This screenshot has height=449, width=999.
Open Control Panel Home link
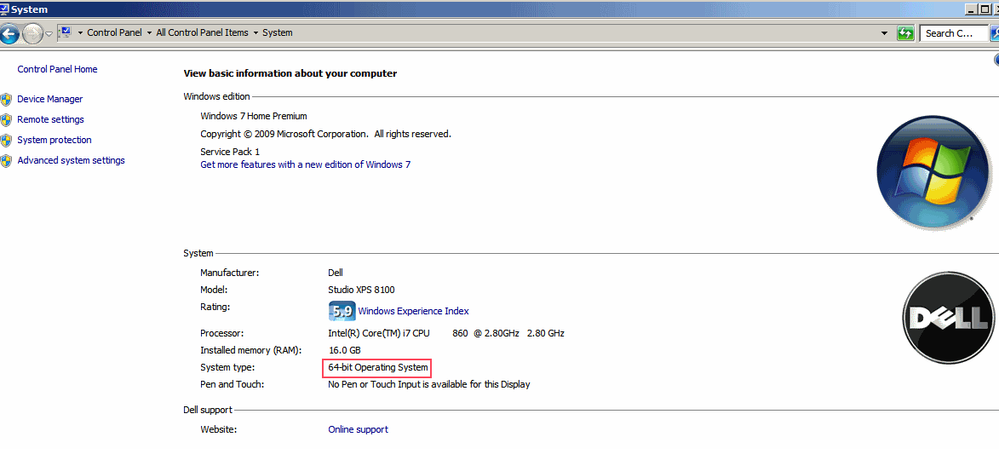click(x=57, y=69)
